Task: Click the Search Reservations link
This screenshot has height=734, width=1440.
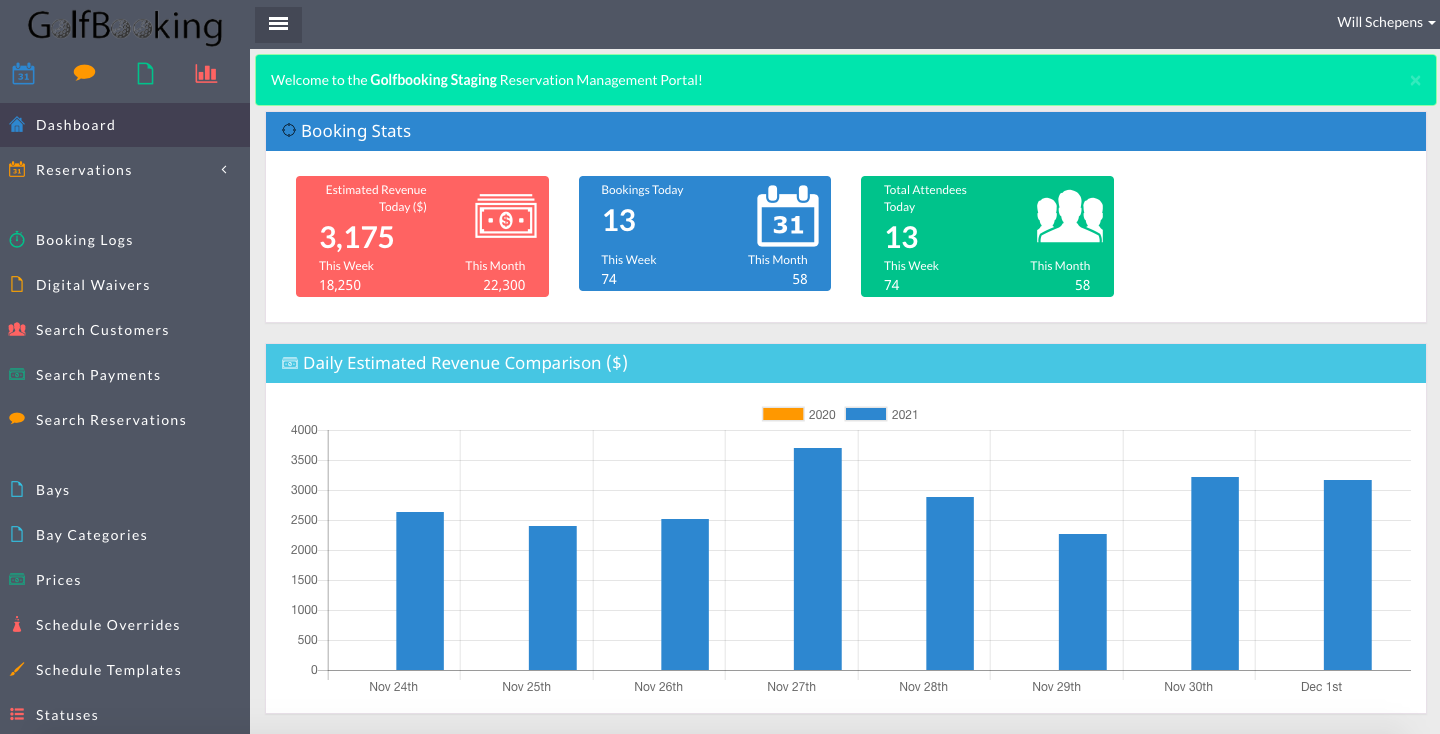Action: click(111, 419)
